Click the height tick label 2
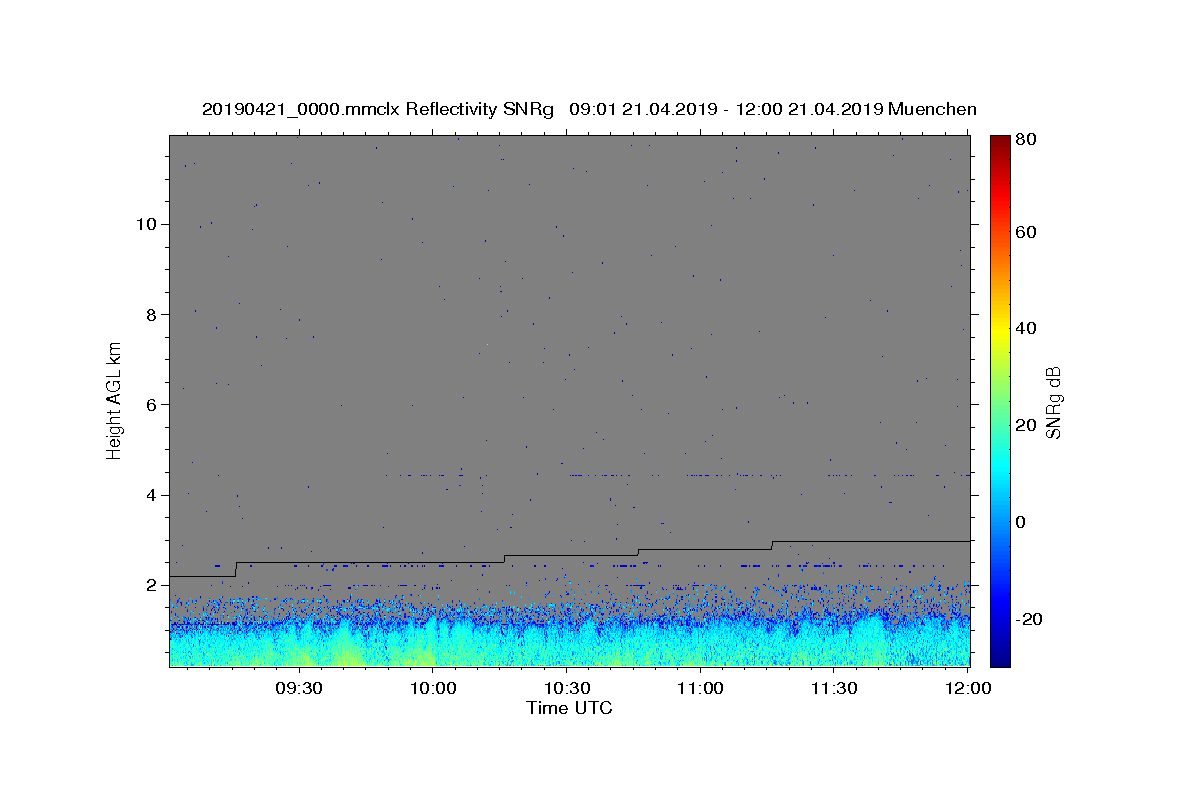 click(152, 585)
